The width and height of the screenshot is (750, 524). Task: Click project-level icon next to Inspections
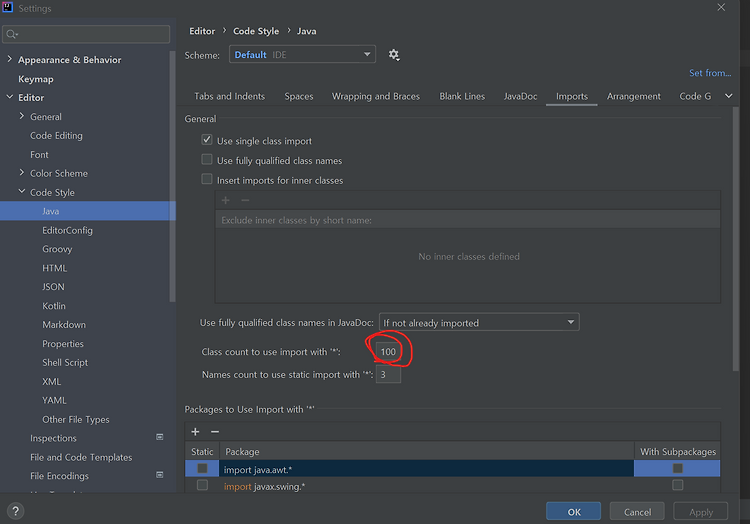160,437
